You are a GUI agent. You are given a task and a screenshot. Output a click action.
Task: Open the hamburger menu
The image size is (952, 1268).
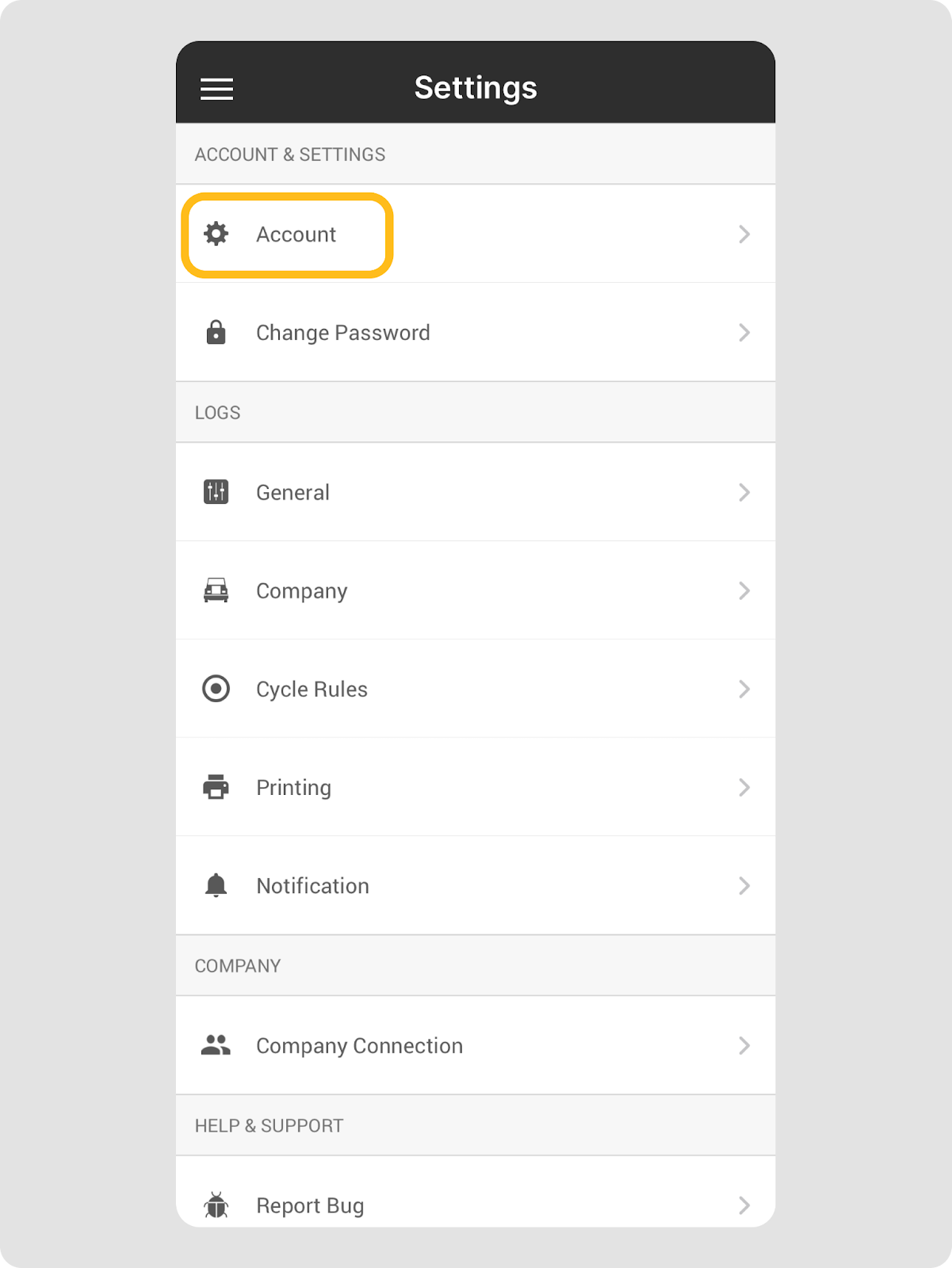[216, 89]
